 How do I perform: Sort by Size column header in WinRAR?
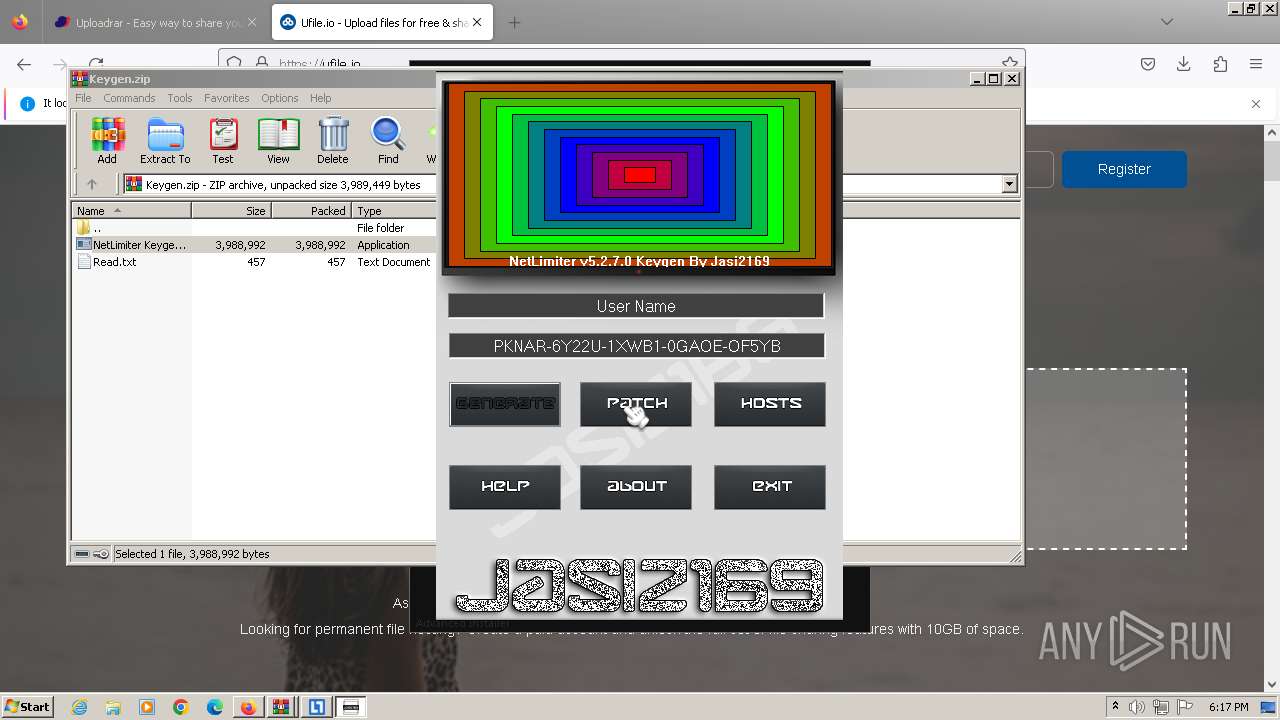tap(231, 210)
